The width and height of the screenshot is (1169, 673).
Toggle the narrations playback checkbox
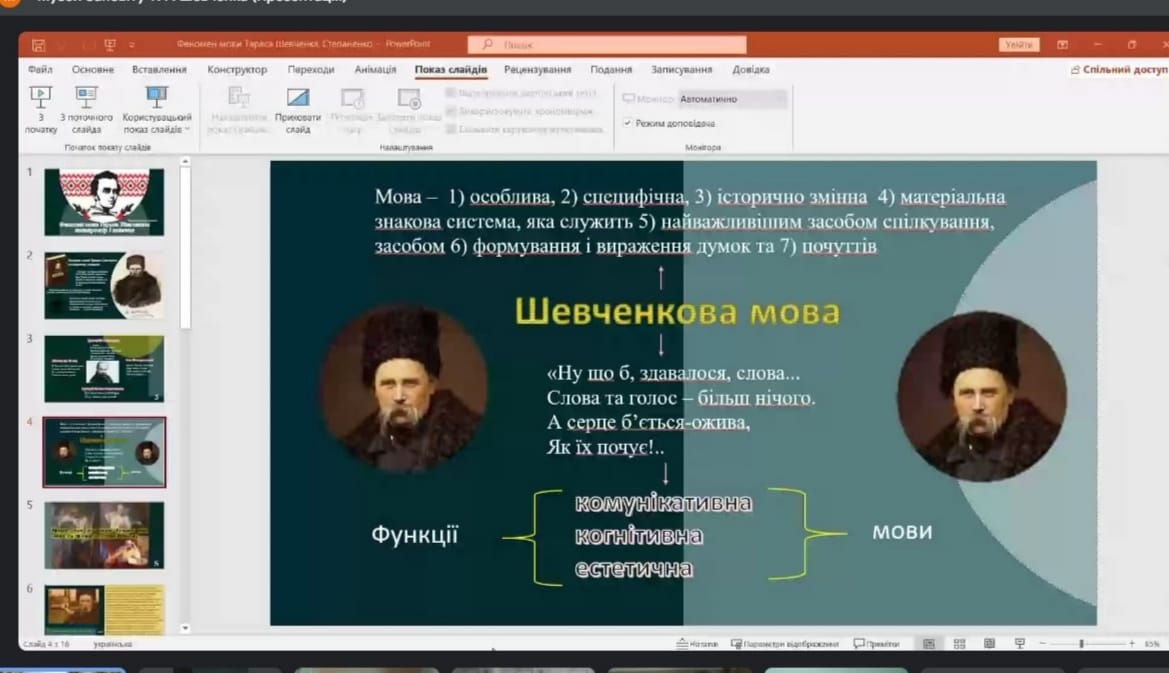click(450, 93)
